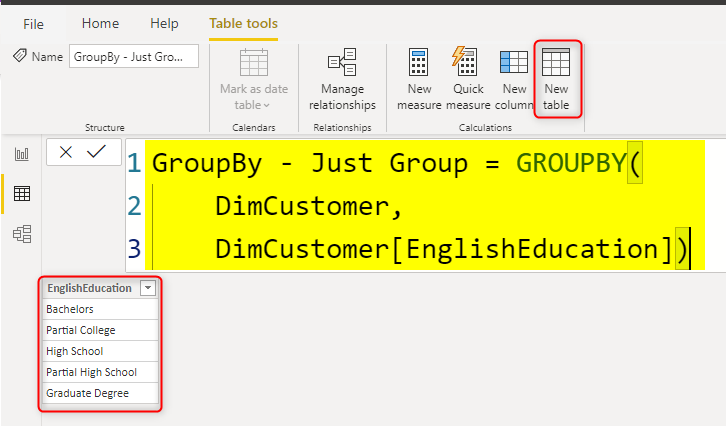The width and height of the screenshot is (726, 426).
Task: Open the Help tab
Action: [164, 24]
